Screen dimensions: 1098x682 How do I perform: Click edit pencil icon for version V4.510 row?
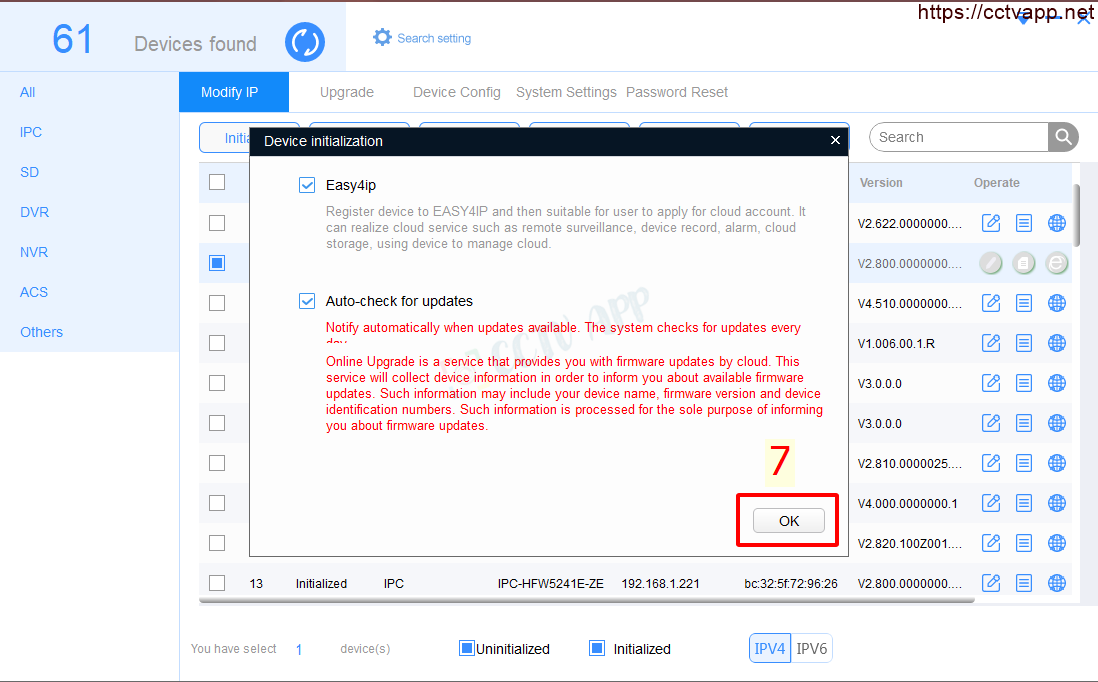(991, 303)
